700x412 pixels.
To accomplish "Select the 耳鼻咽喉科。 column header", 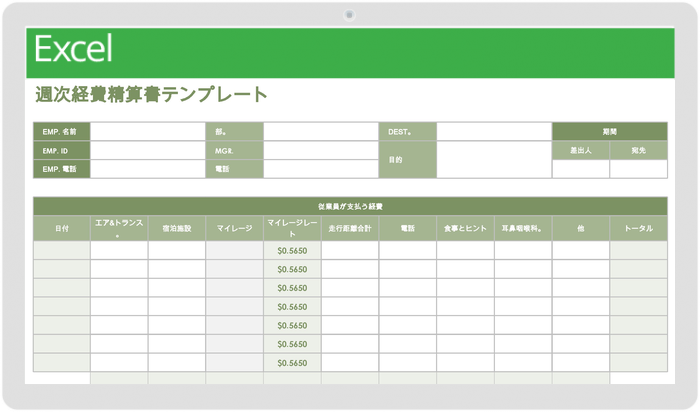I will pyautogui.click(x=523, y=229).
